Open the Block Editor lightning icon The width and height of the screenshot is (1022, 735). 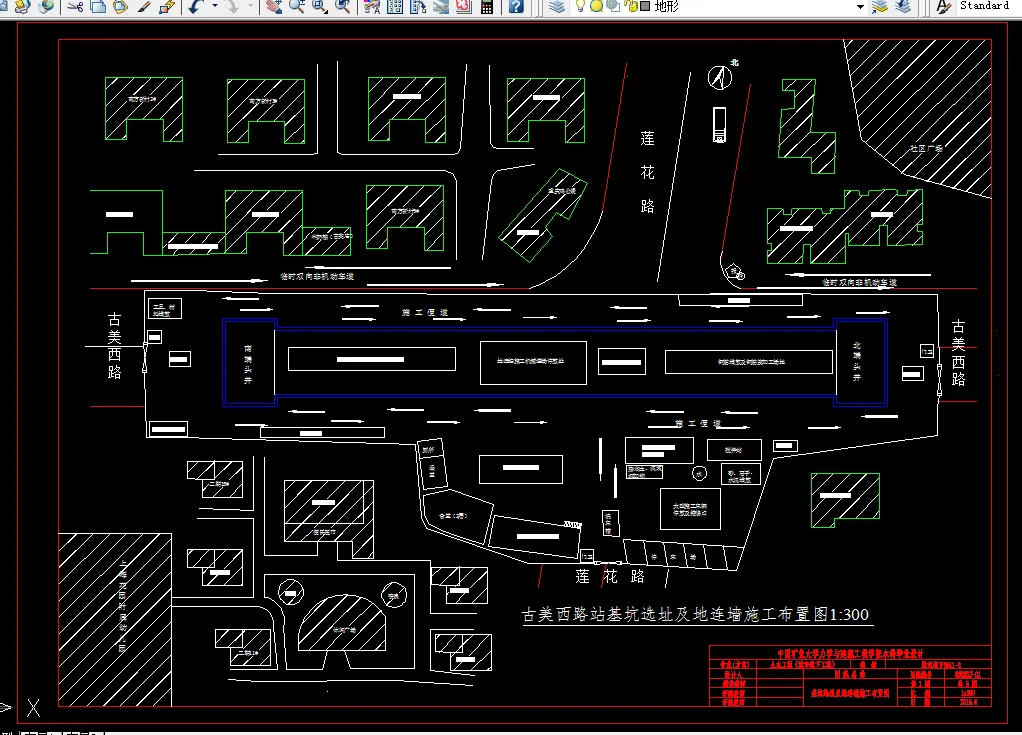168,7
